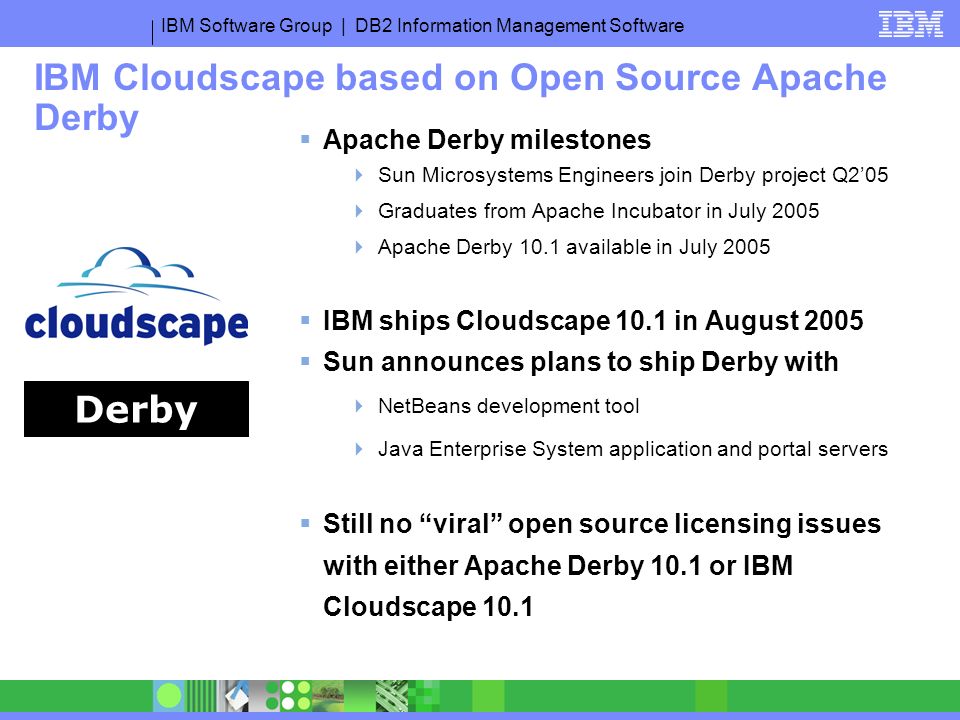Click 'Sun announces plans to ship Derby with'
The height and width of the screenshot is (720, 960).
click(580, 362)
